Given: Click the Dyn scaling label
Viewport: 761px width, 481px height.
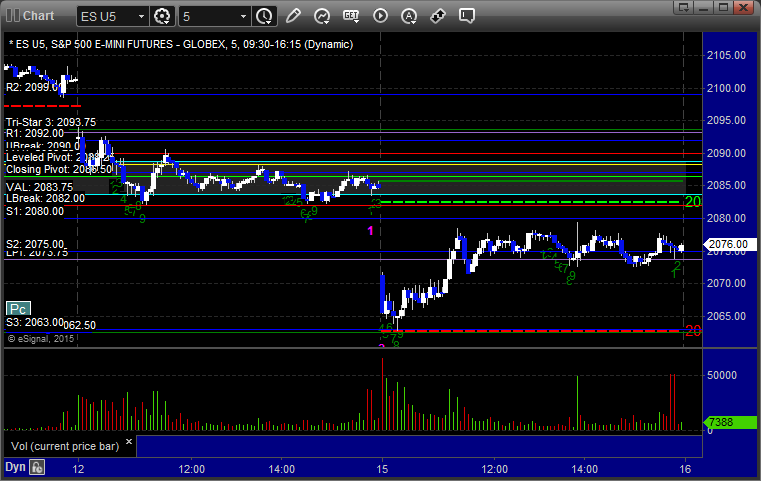Looking at the screenshot, I should coord(15,467).
